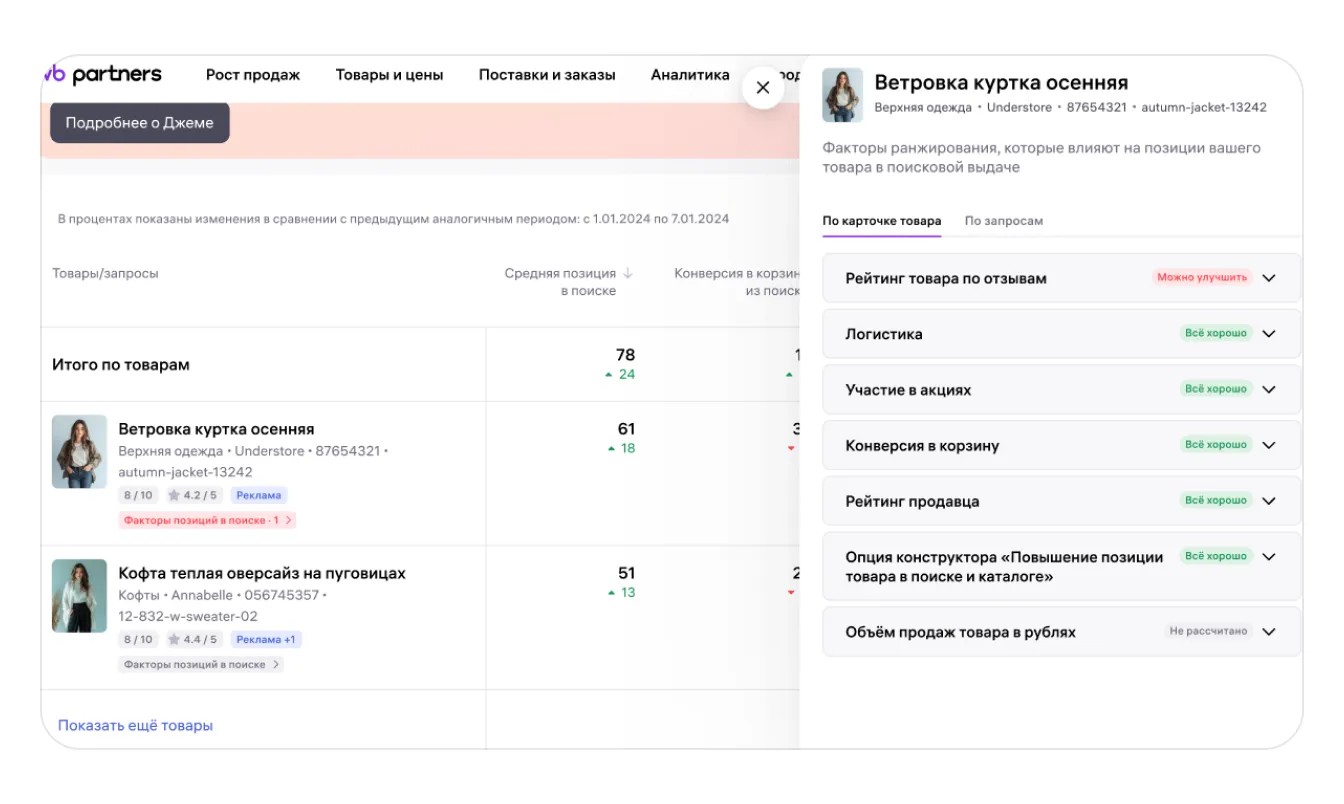Expand Рейтинг товара по отзывам section

coord(1269,278)
